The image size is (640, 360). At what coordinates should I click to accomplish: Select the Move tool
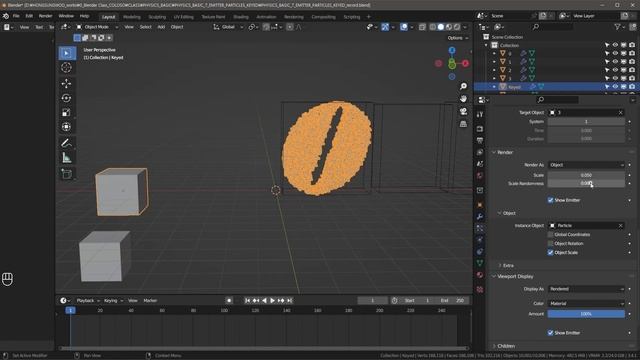point(67,83)
